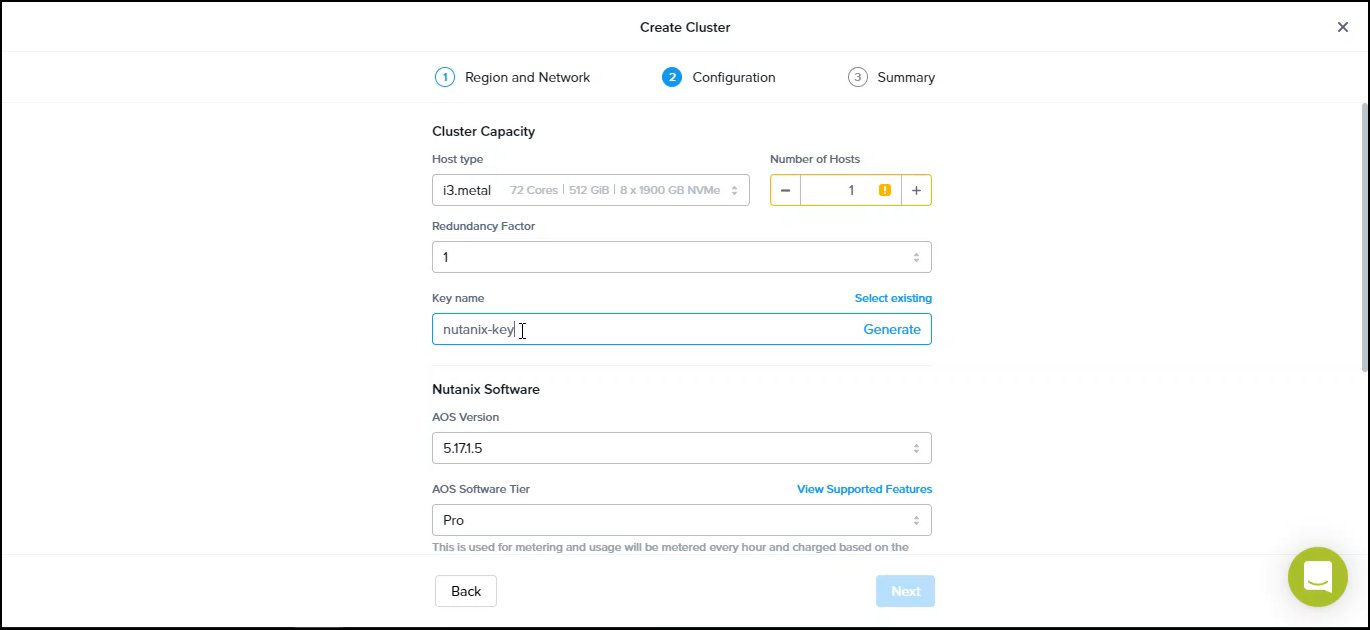Click step 1 circle icon
Screen dimensions: 1370x630
pos(445,77)
